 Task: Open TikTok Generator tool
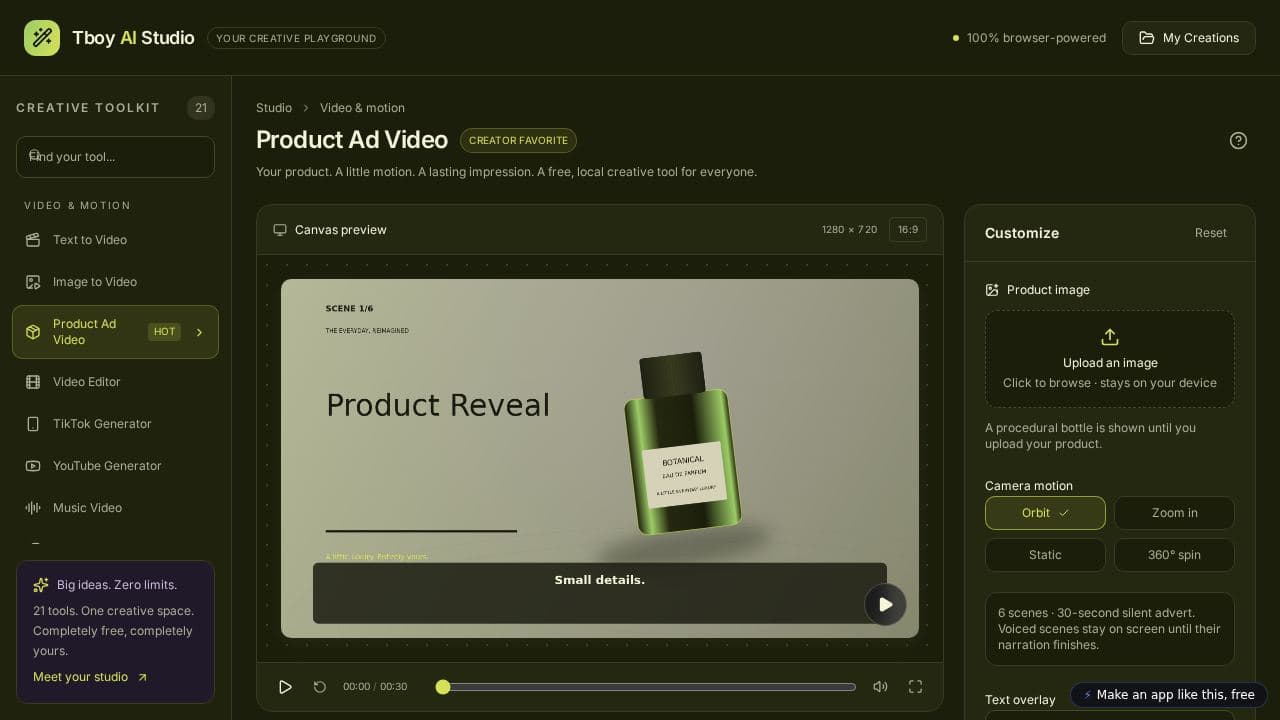[115, 424]
